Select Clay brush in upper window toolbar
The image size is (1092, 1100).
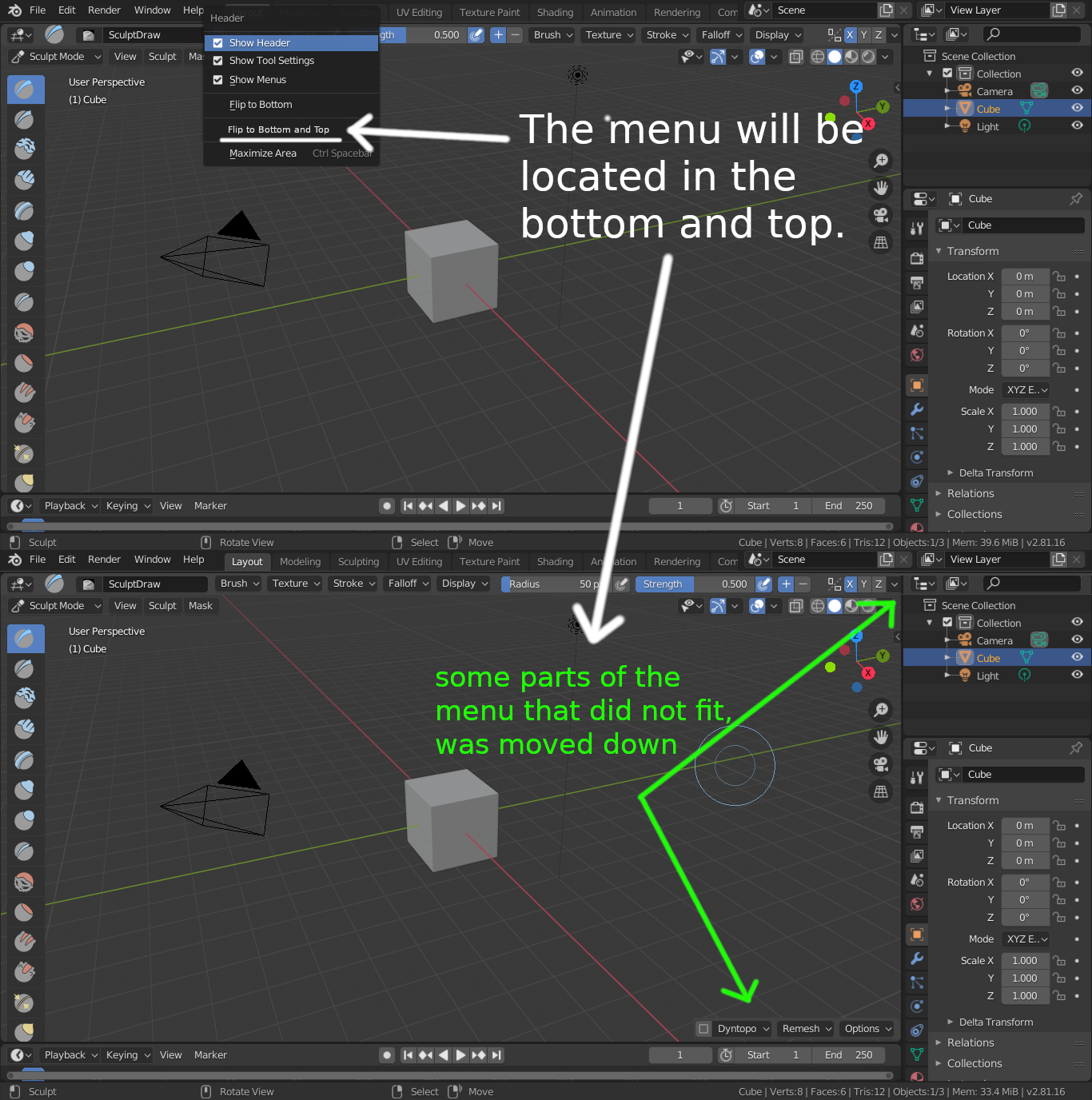[x=25, y=149]
